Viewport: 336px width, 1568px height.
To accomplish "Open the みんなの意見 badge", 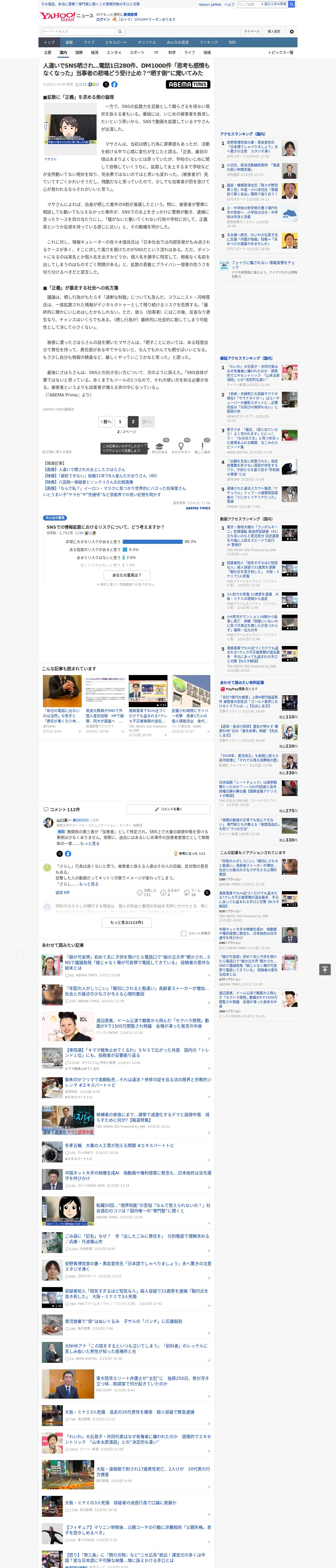I will click(55, 518).
